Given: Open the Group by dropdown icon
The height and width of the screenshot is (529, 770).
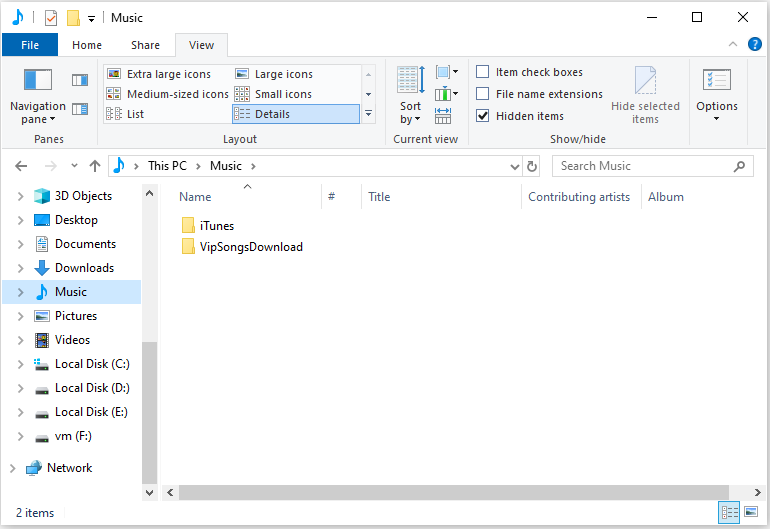Looking at the screenshot, I should click(447, 72).
